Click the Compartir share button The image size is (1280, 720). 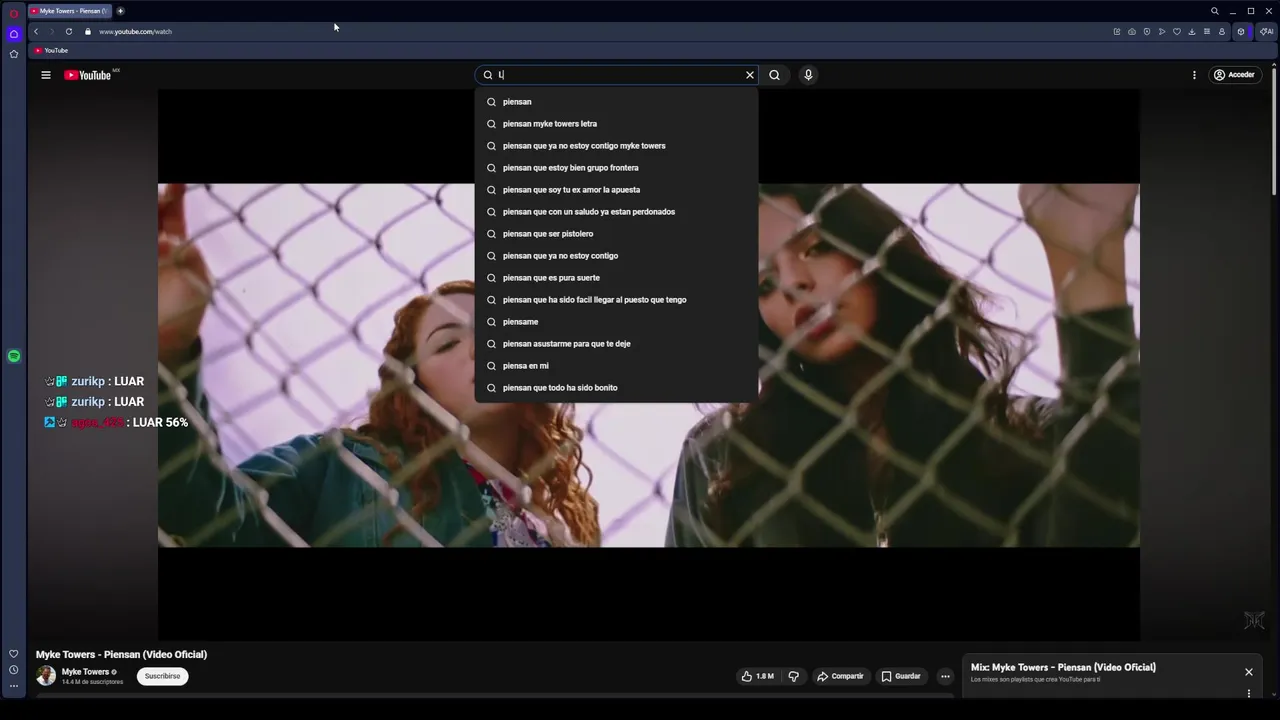tap(840, 676)
